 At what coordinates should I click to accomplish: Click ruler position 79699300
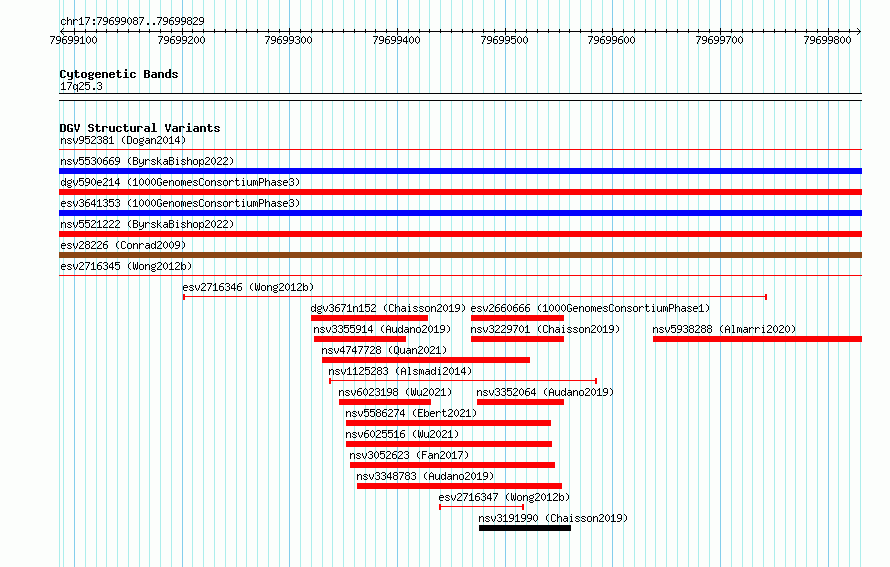pyautogui.click(x=289, y=40)
